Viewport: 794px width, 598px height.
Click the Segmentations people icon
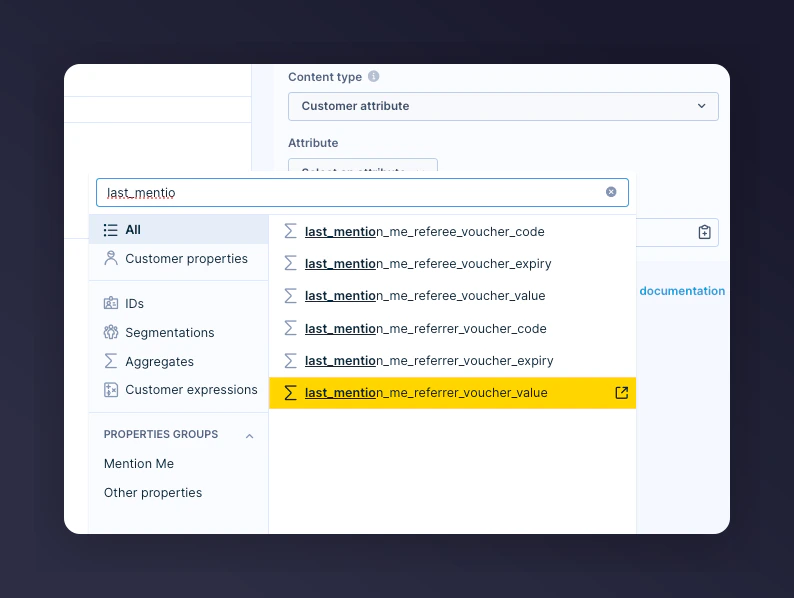point(111,332)
